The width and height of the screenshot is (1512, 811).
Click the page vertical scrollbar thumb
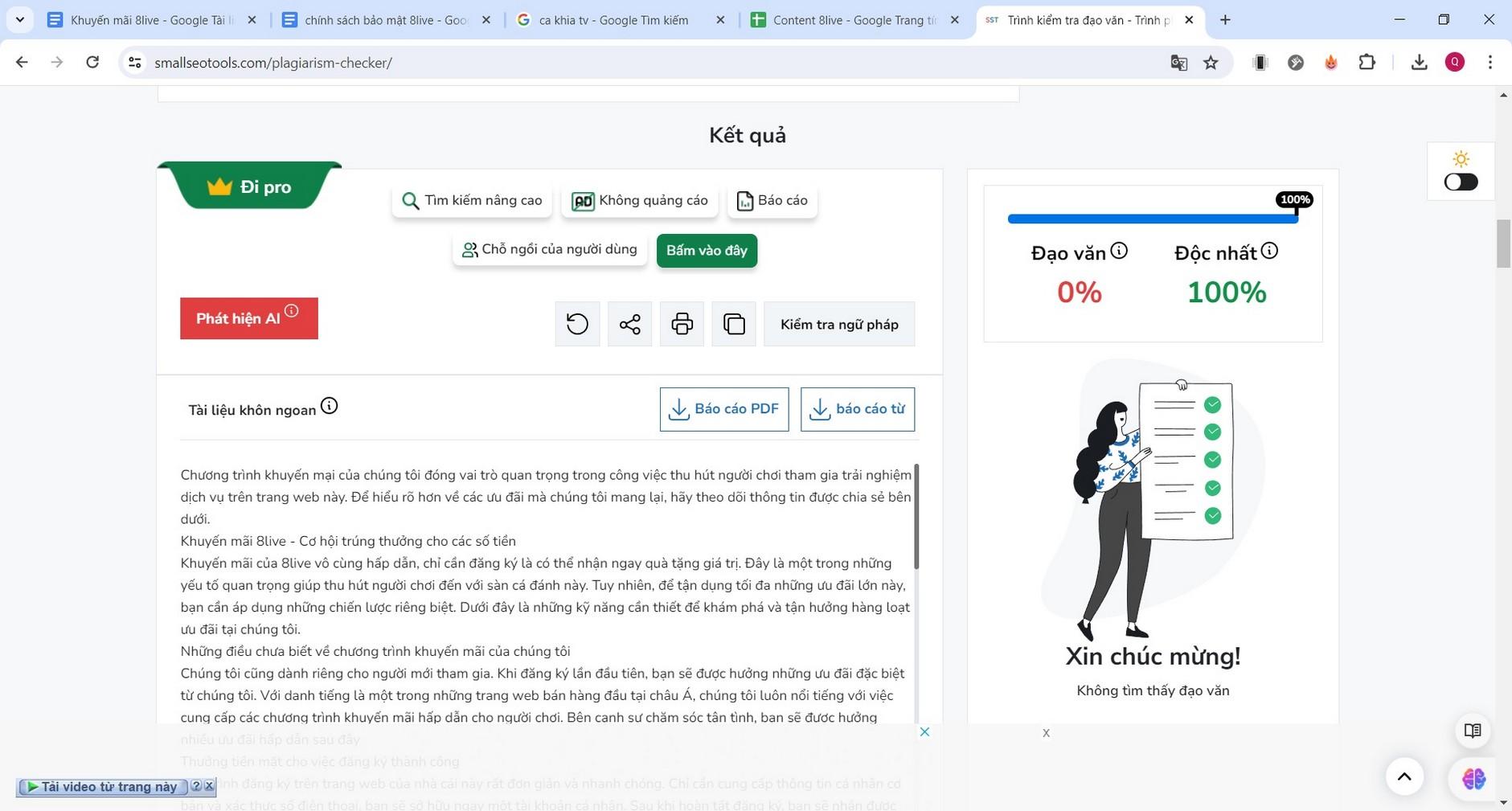pyautogui.click(x=1503, y=244)
